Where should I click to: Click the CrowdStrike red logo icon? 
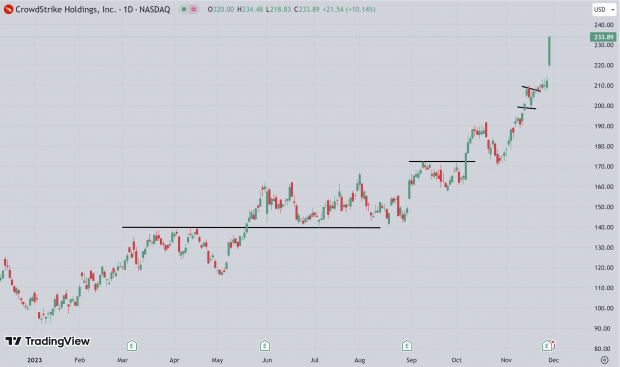click(x=8, y=9)
